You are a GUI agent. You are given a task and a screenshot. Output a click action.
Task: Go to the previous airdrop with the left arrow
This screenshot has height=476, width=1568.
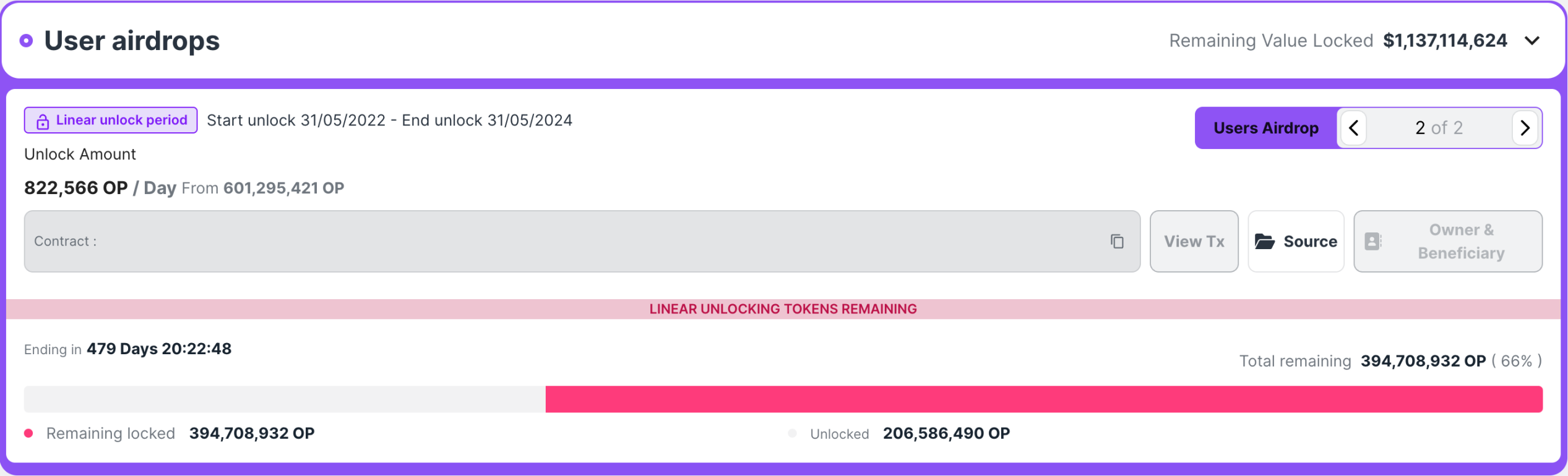1353,128
